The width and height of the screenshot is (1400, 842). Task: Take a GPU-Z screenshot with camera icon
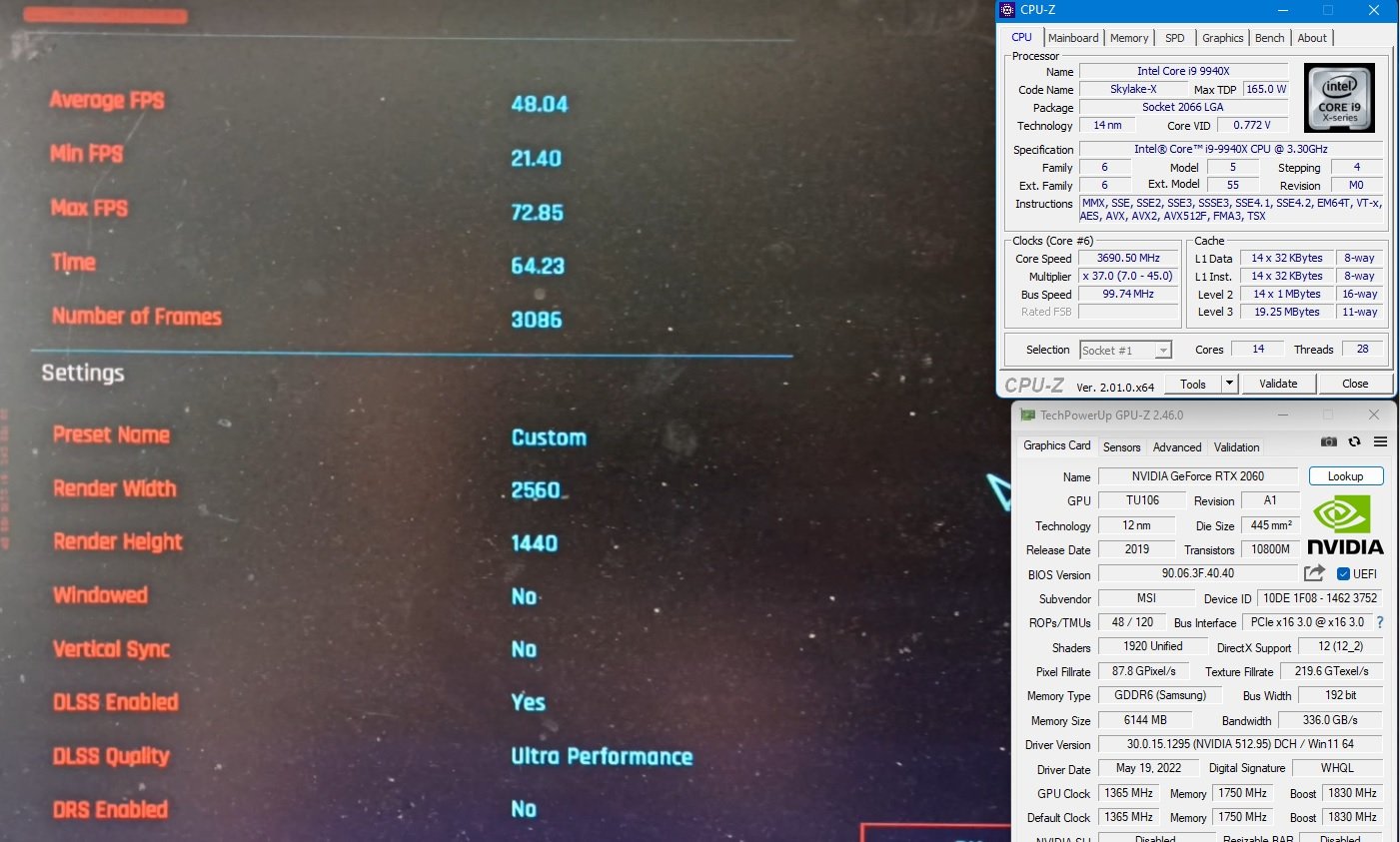(1328, 441)
